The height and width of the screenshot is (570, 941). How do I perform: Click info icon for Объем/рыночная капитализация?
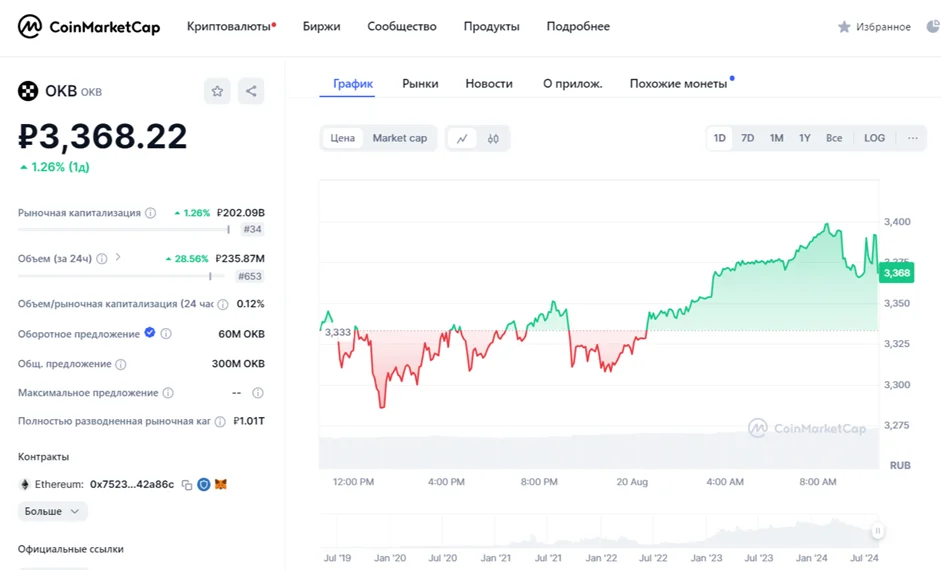pos(223,304)
